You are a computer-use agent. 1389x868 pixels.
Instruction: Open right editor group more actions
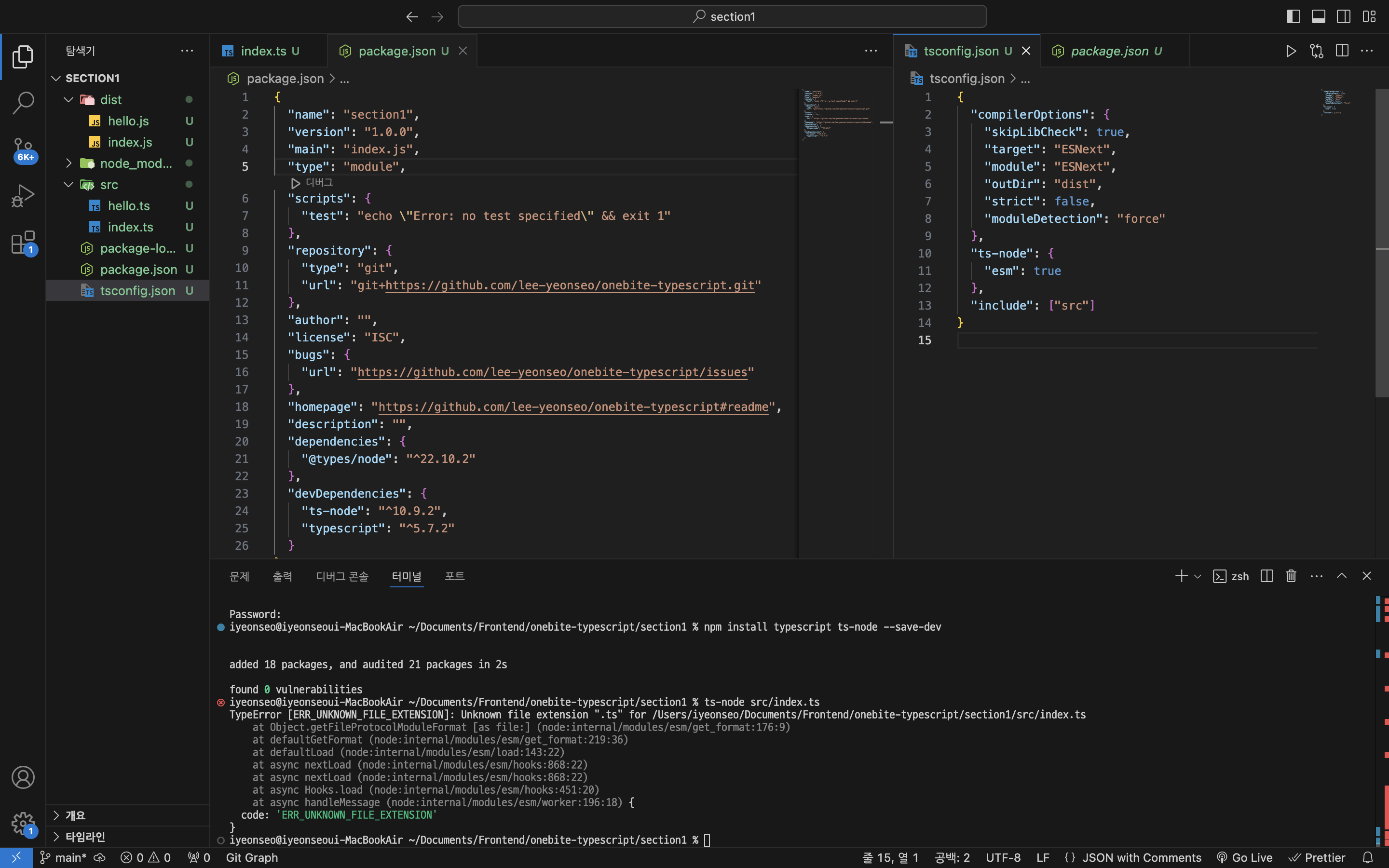click(x=1367, y=51)
